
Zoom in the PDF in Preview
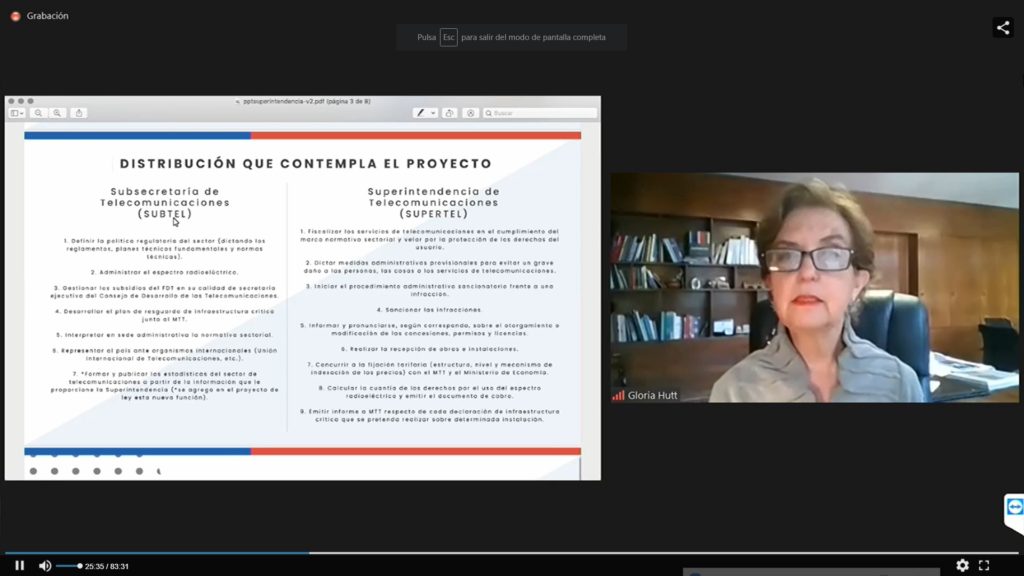[x=57, y=113]
